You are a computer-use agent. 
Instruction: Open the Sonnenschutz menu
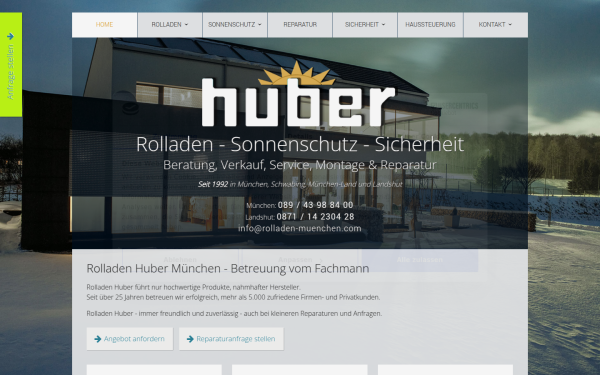click(235, 25)
